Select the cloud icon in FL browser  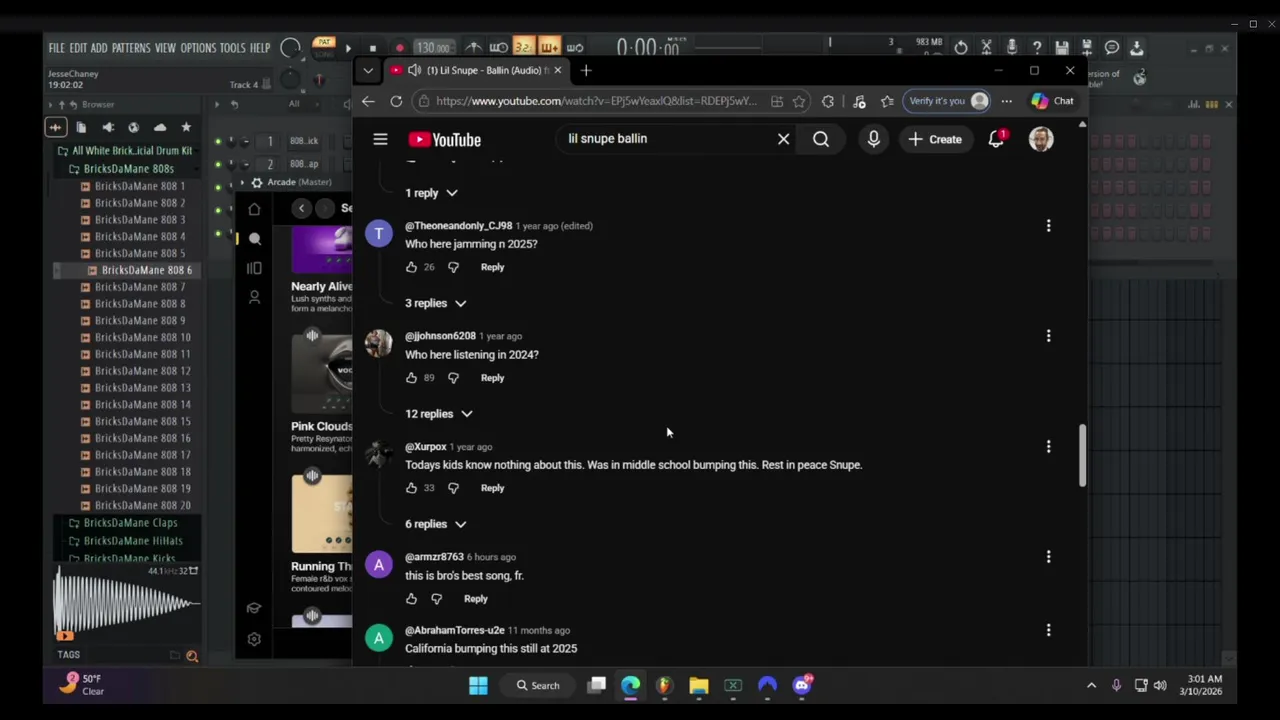pyautogui.click(x=160, y=127)
